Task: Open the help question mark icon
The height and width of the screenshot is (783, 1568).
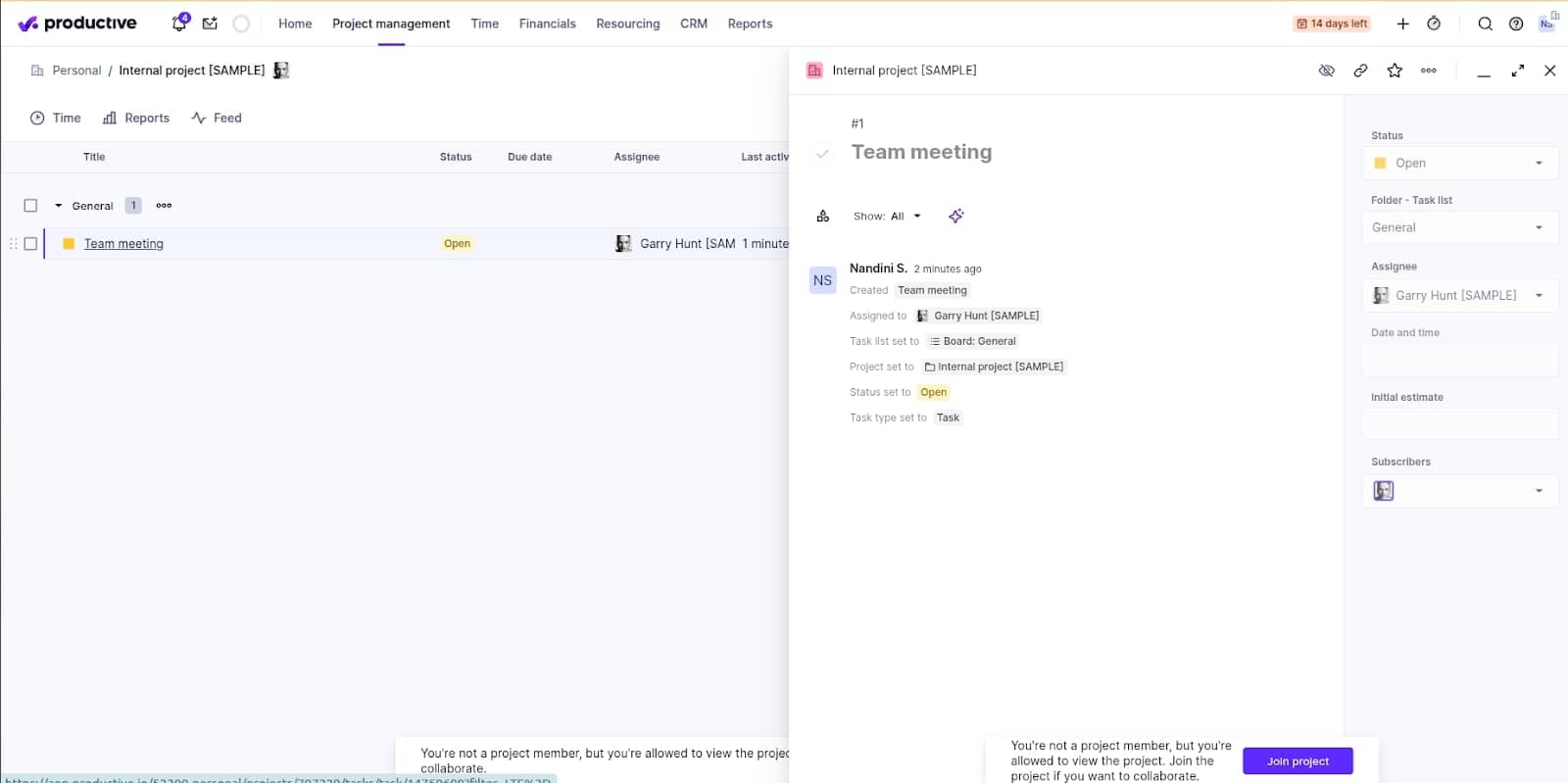Action: (1516, 24)
